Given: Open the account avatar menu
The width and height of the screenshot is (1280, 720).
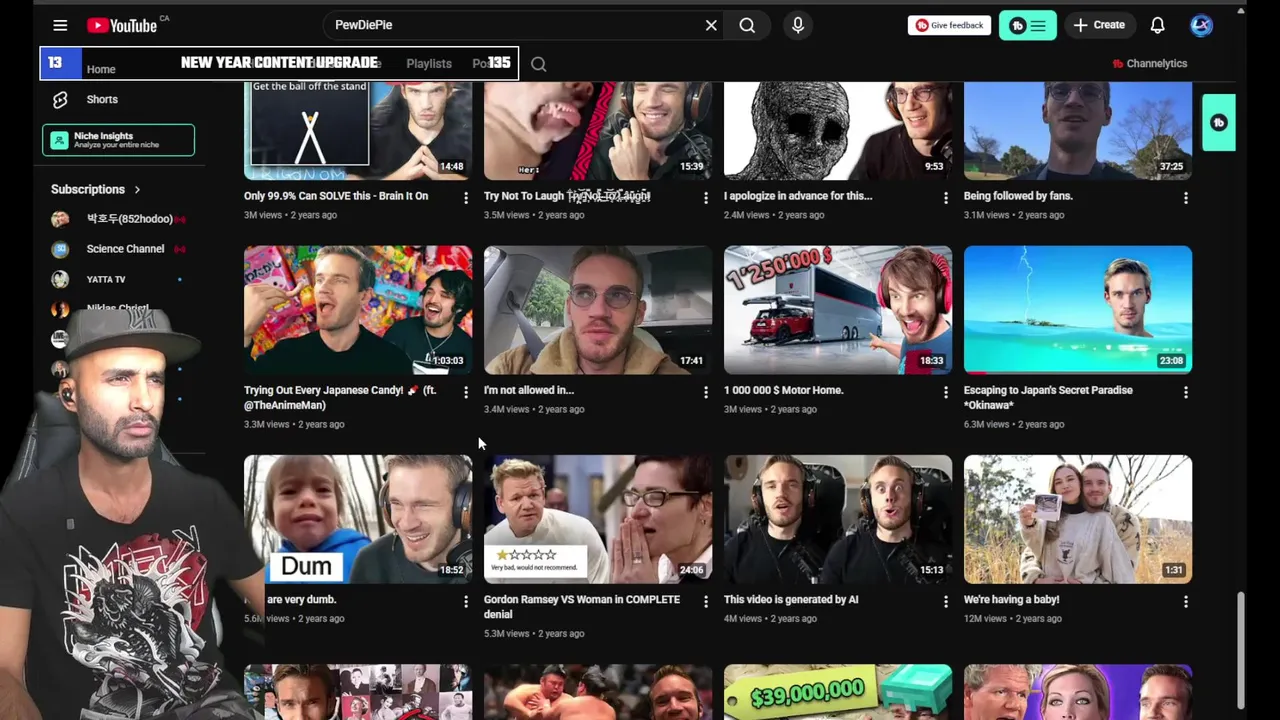Looking at the screenshot, I should point(1201,25).
